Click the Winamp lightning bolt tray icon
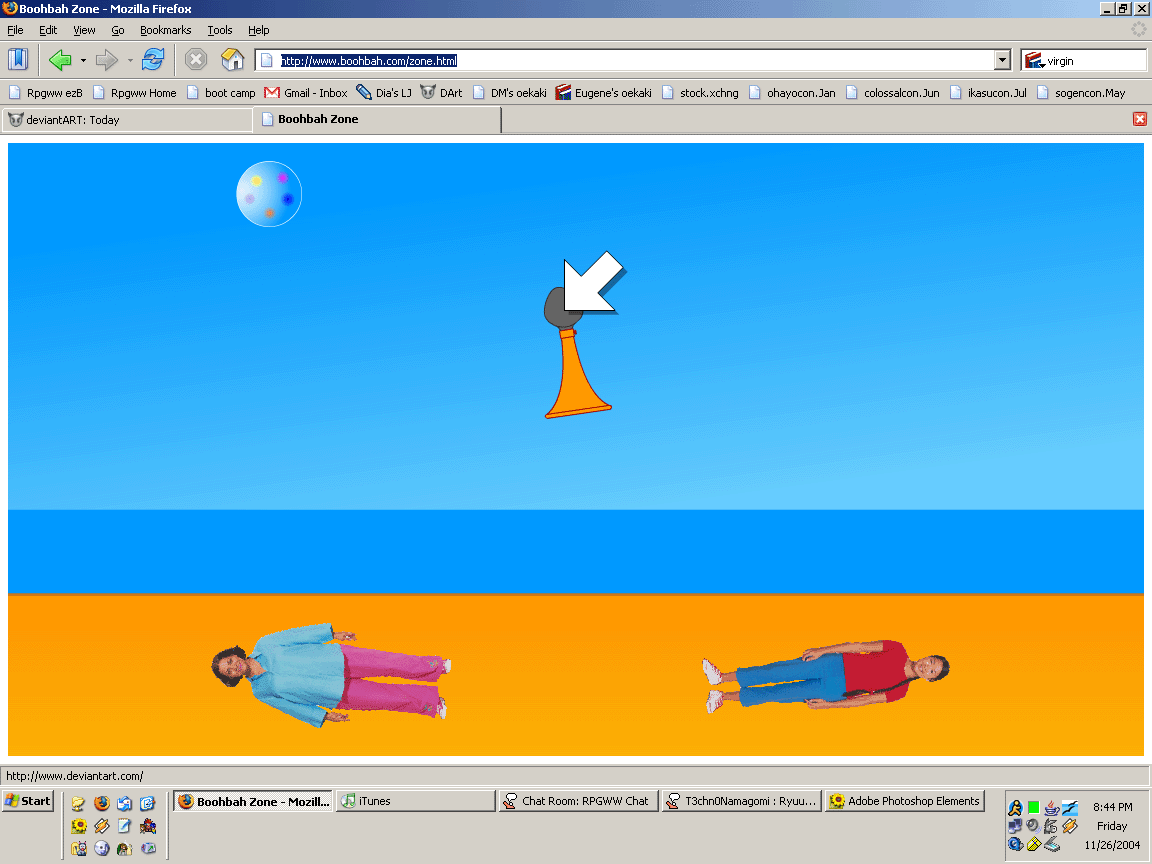The image size is (1152, 864). point(1070,826)
